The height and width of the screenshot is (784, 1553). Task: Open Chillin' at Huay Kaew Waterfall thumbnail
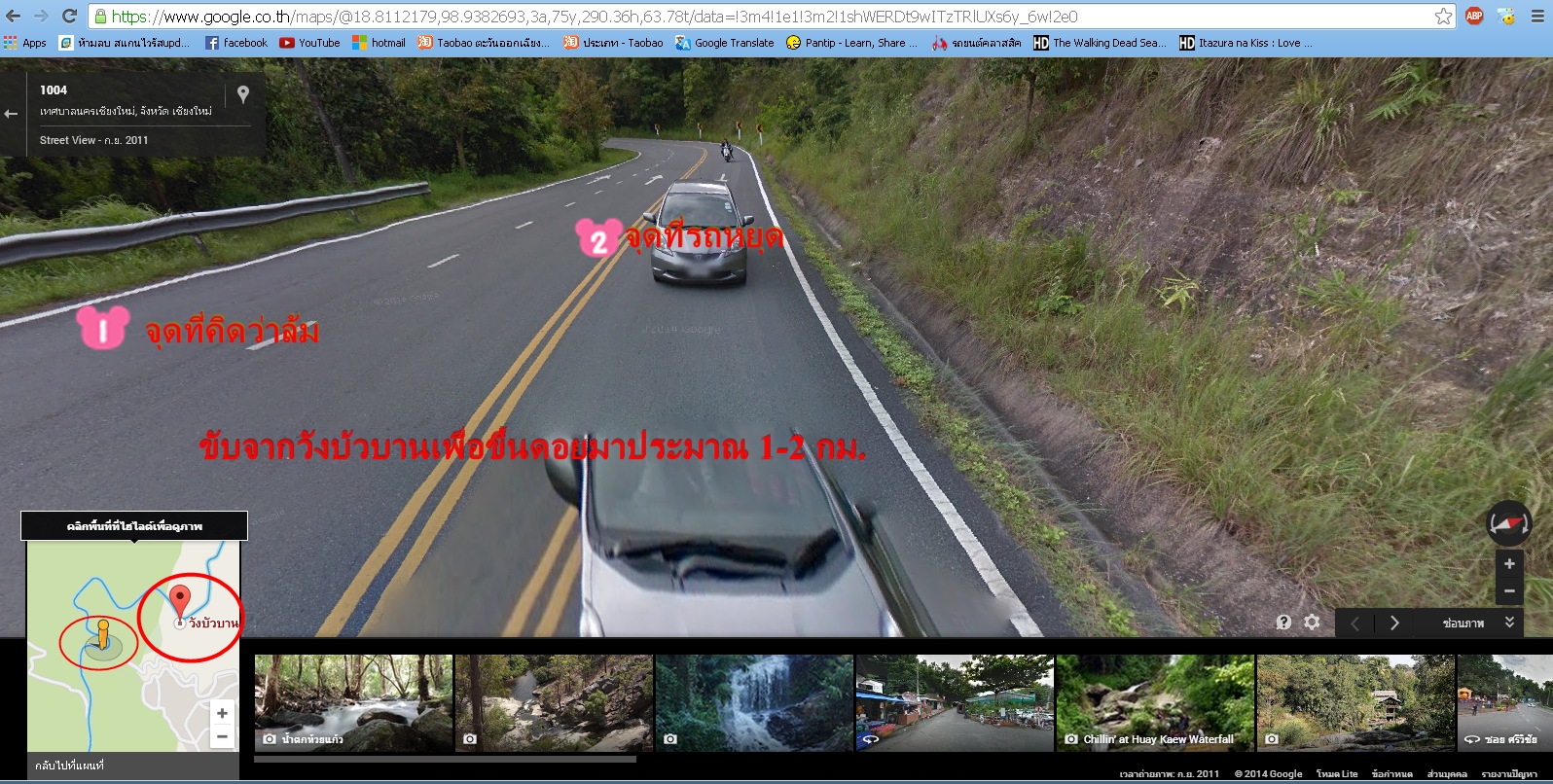click(x=1155, y=702)
